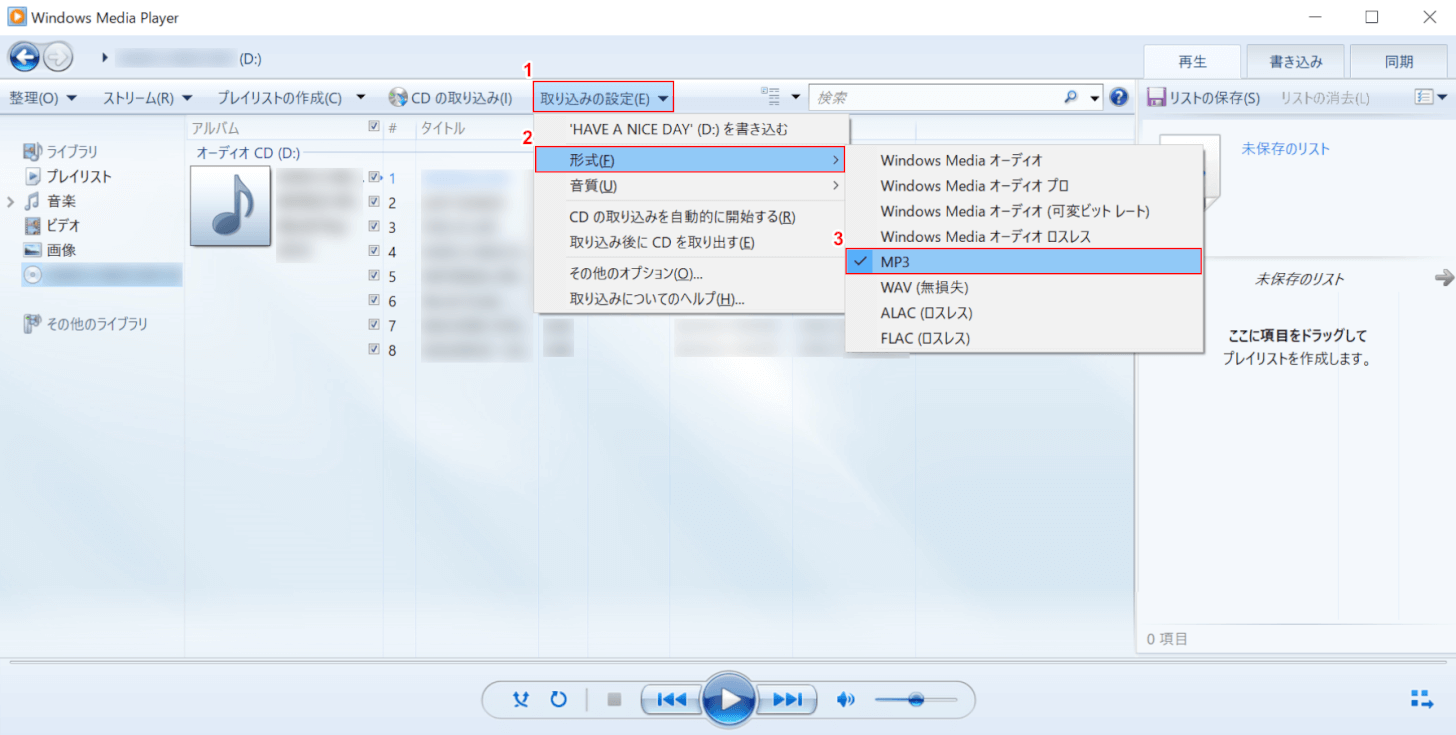Select ALAC (ロスレス) format
This screenshot has width=1456, height=735.
coord(1024,313)
